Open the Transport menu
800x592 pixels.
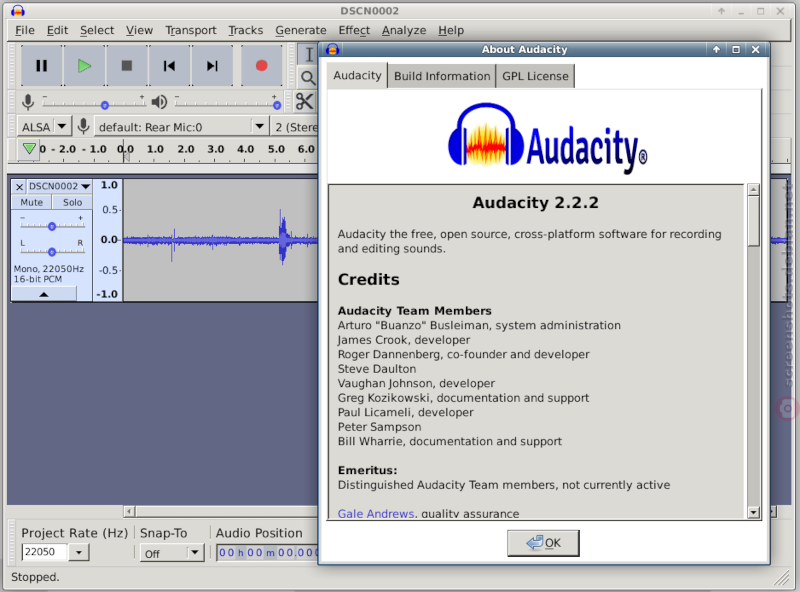pos(191,31)
